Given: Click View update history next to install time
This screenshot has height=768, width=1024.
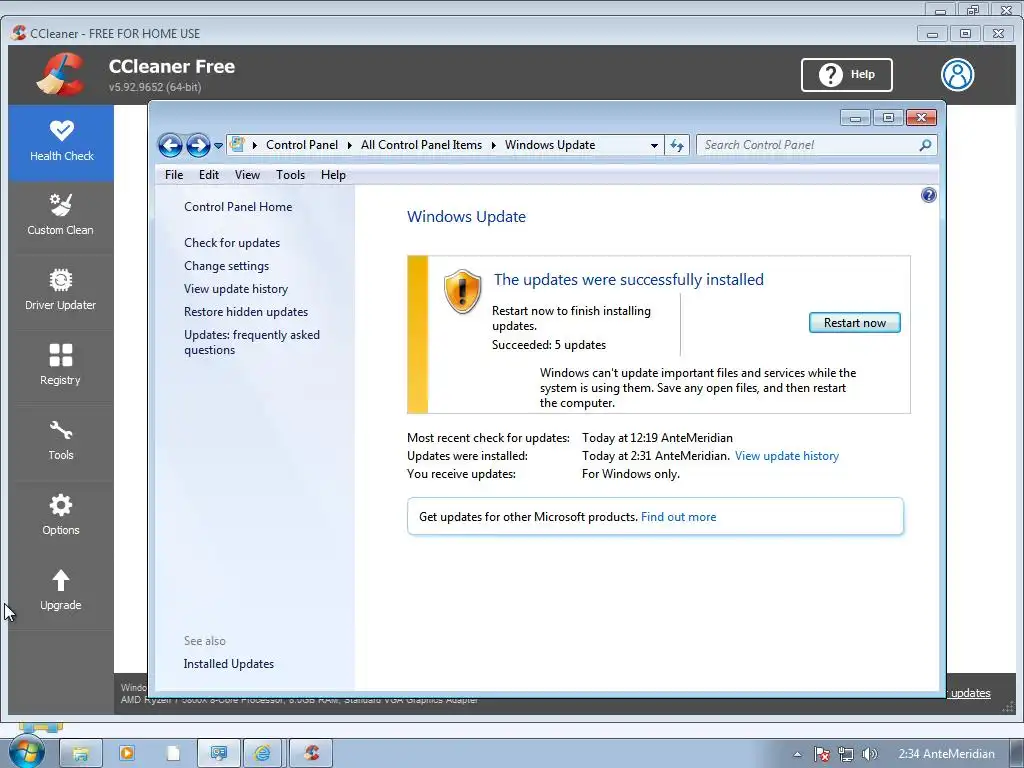Looking at the screenshot, I should click(787, 456).
